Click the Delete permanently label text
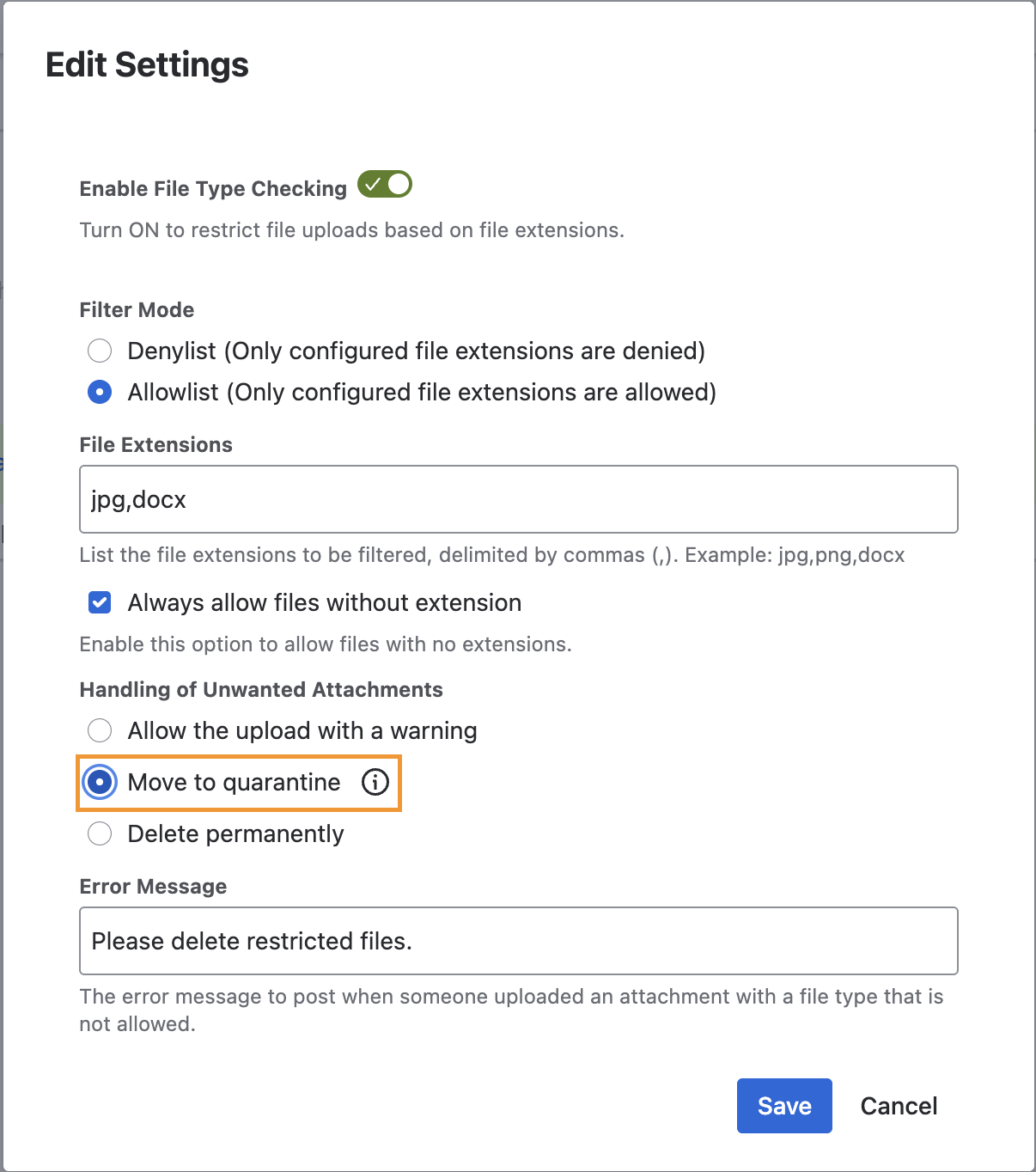1036x1172 pixels. [235, 833]
